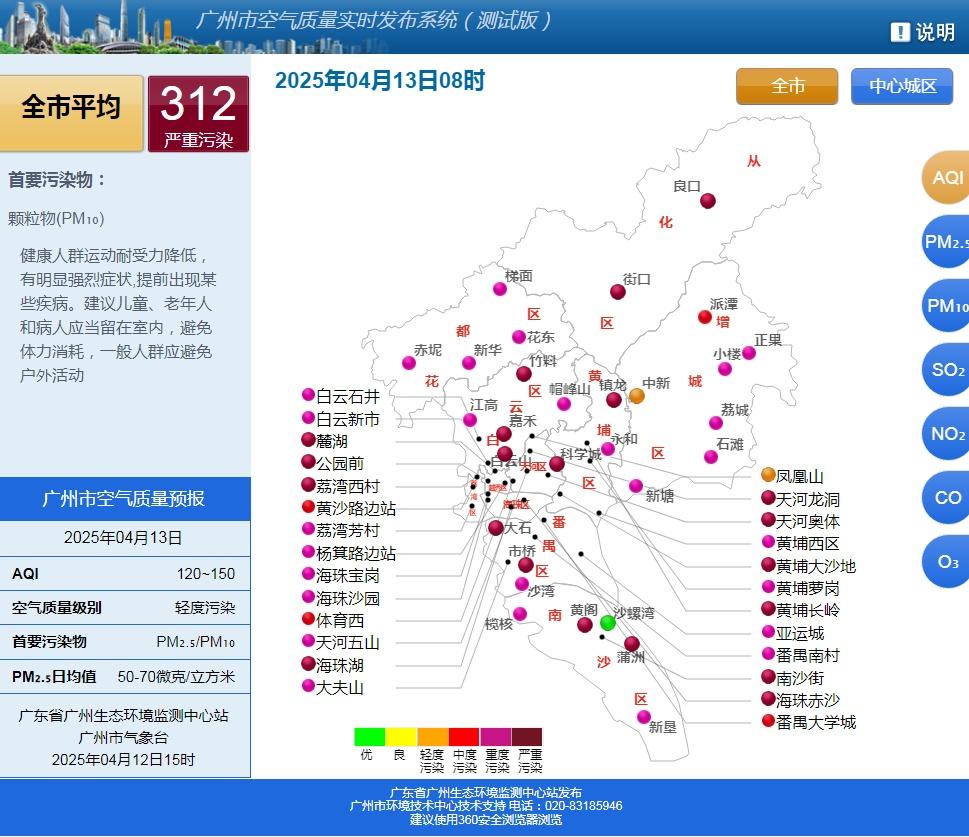Click the 312 严重污染 AQI value box
Viewport: 969px width, 837px height.
[x=198, y=114]
